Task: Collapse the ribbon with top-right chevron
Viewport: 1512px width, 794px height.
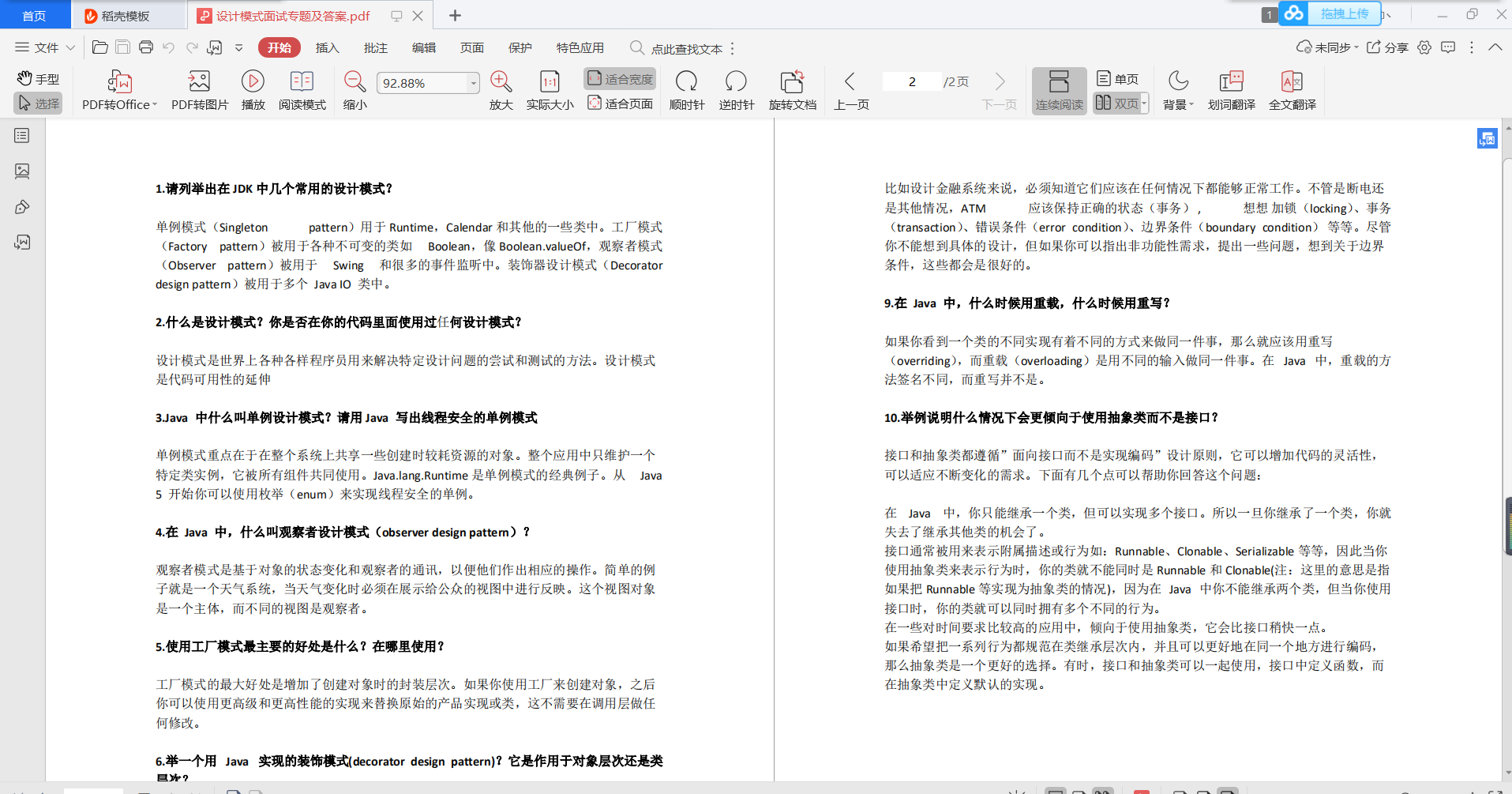Action: (x=1495, y=47)
